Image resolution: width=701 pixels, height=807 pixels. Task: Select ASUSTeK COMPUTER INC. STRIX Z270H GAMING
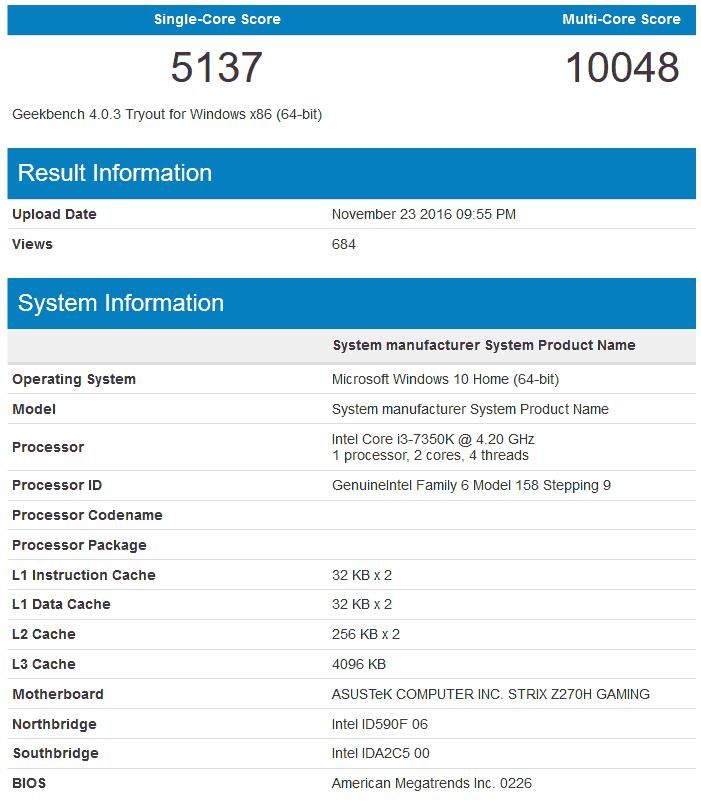(x=490, y=694)
